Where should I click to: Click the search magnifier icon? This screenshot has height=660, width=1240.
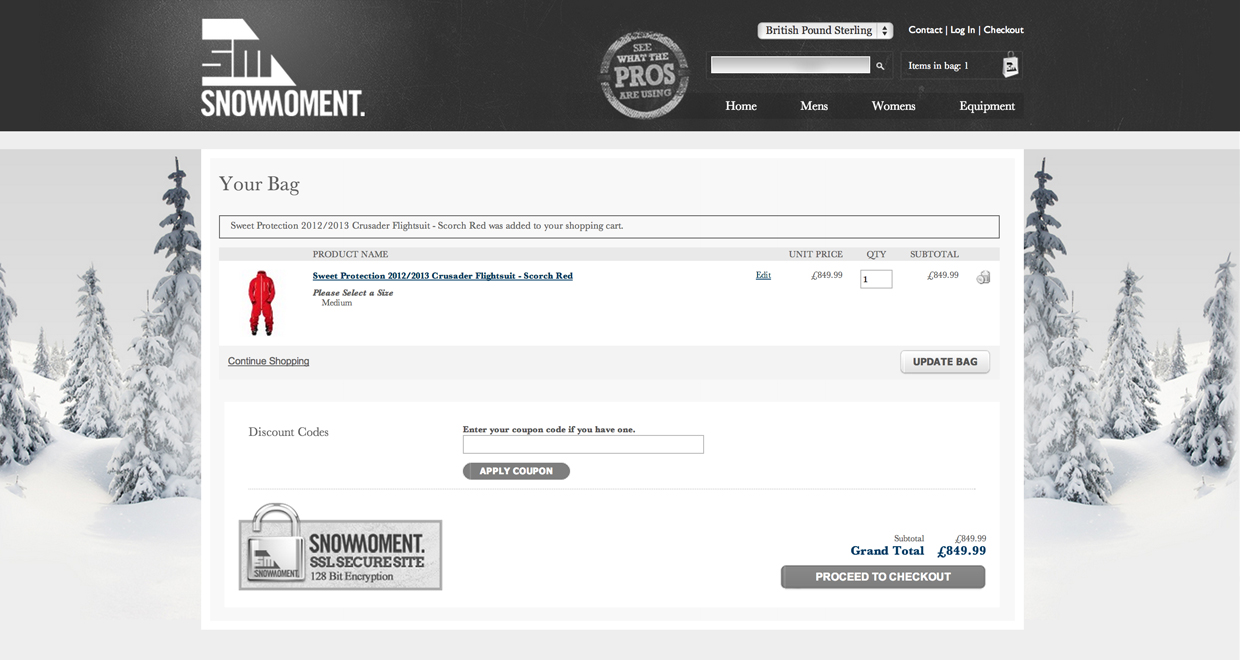(x=880, y=66)
